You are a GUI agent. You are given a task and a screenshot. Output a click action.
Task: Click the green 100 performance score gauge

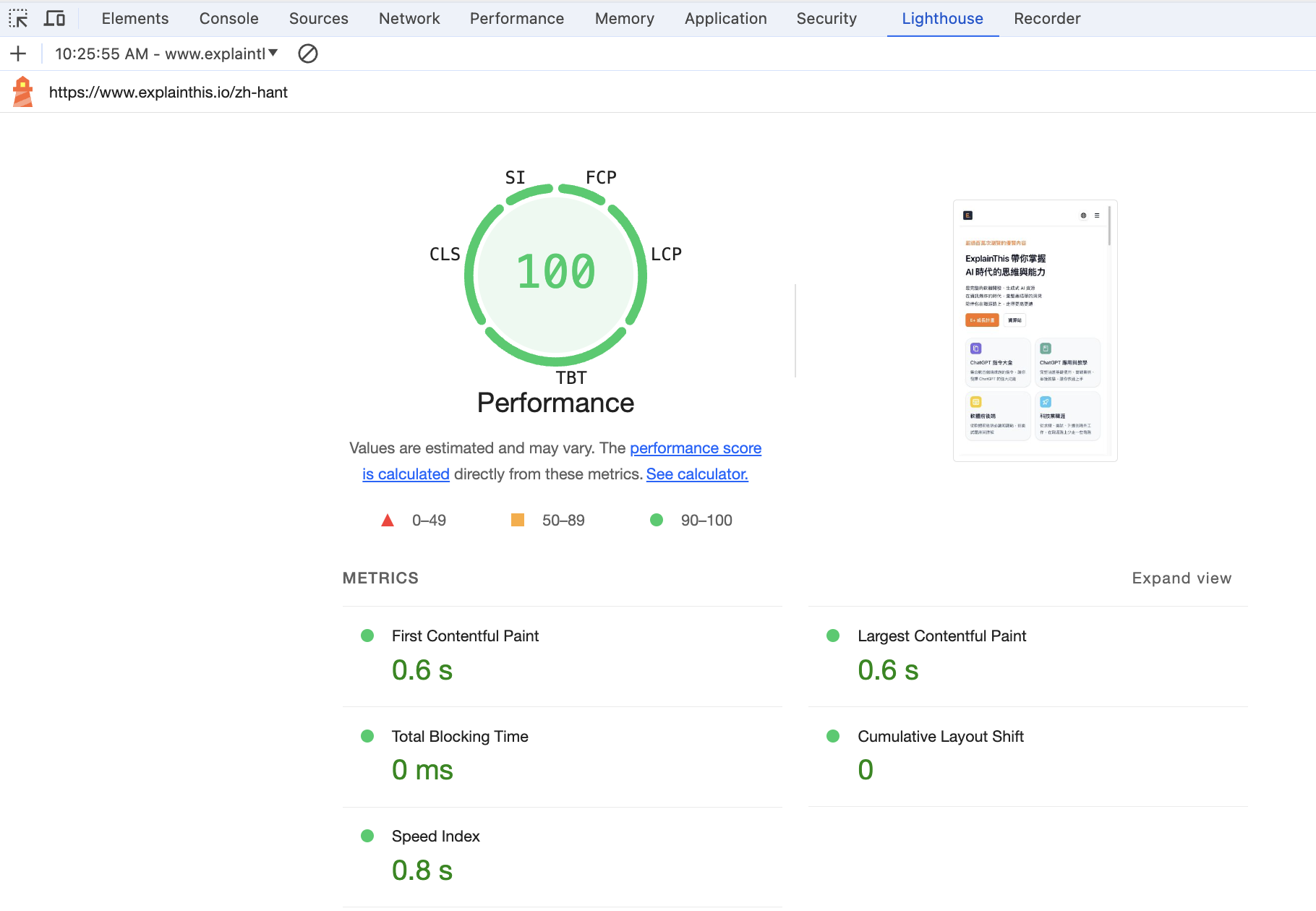(x=555, y=273)
